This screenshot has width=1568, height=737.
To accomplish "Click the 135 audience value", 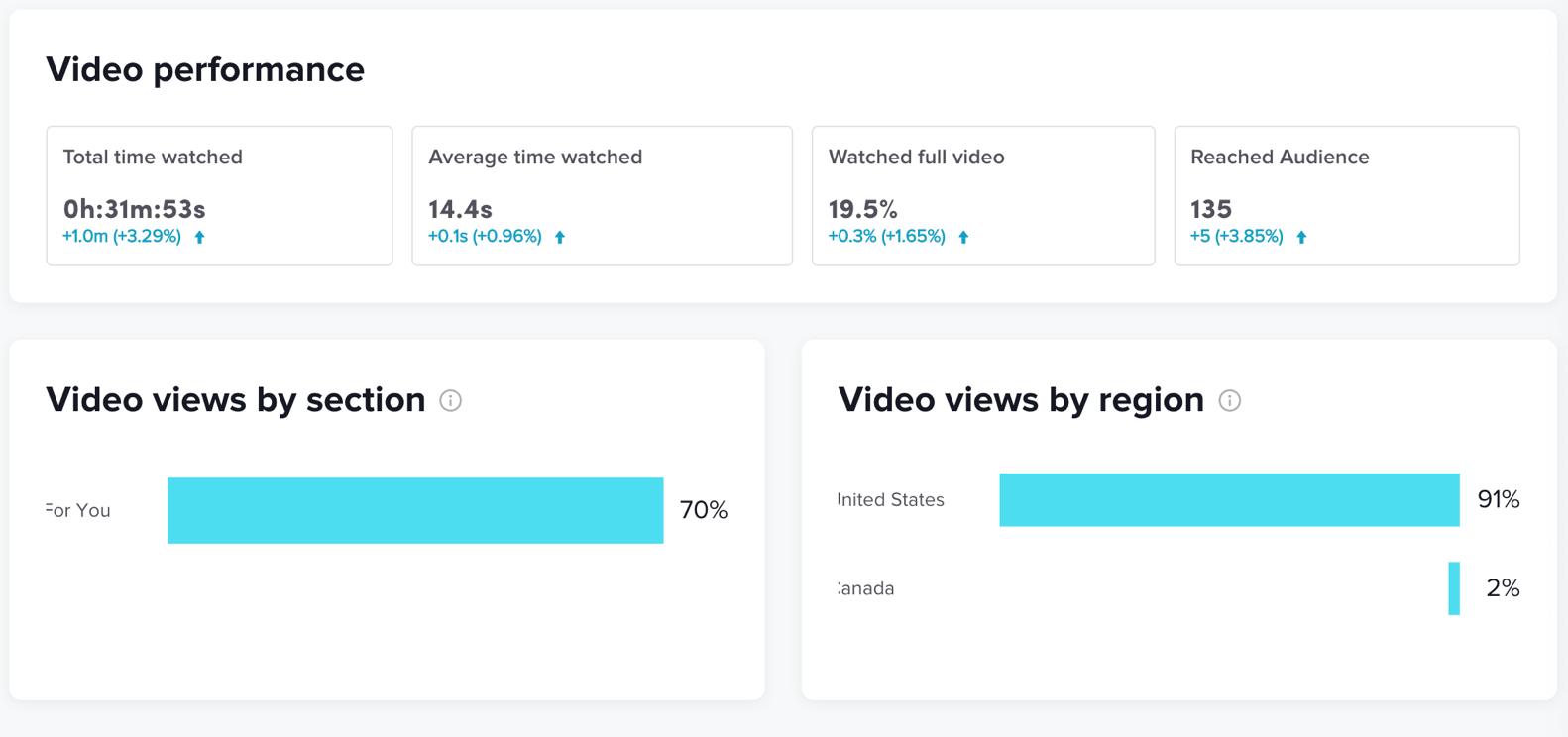I will point(1211,209).
